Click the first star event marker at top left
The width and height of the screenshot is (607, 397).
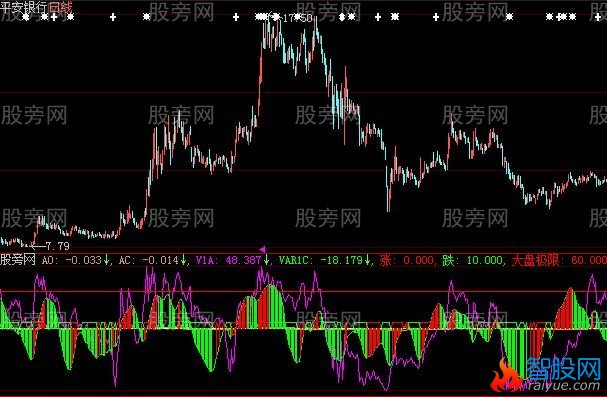pos(26,17)
